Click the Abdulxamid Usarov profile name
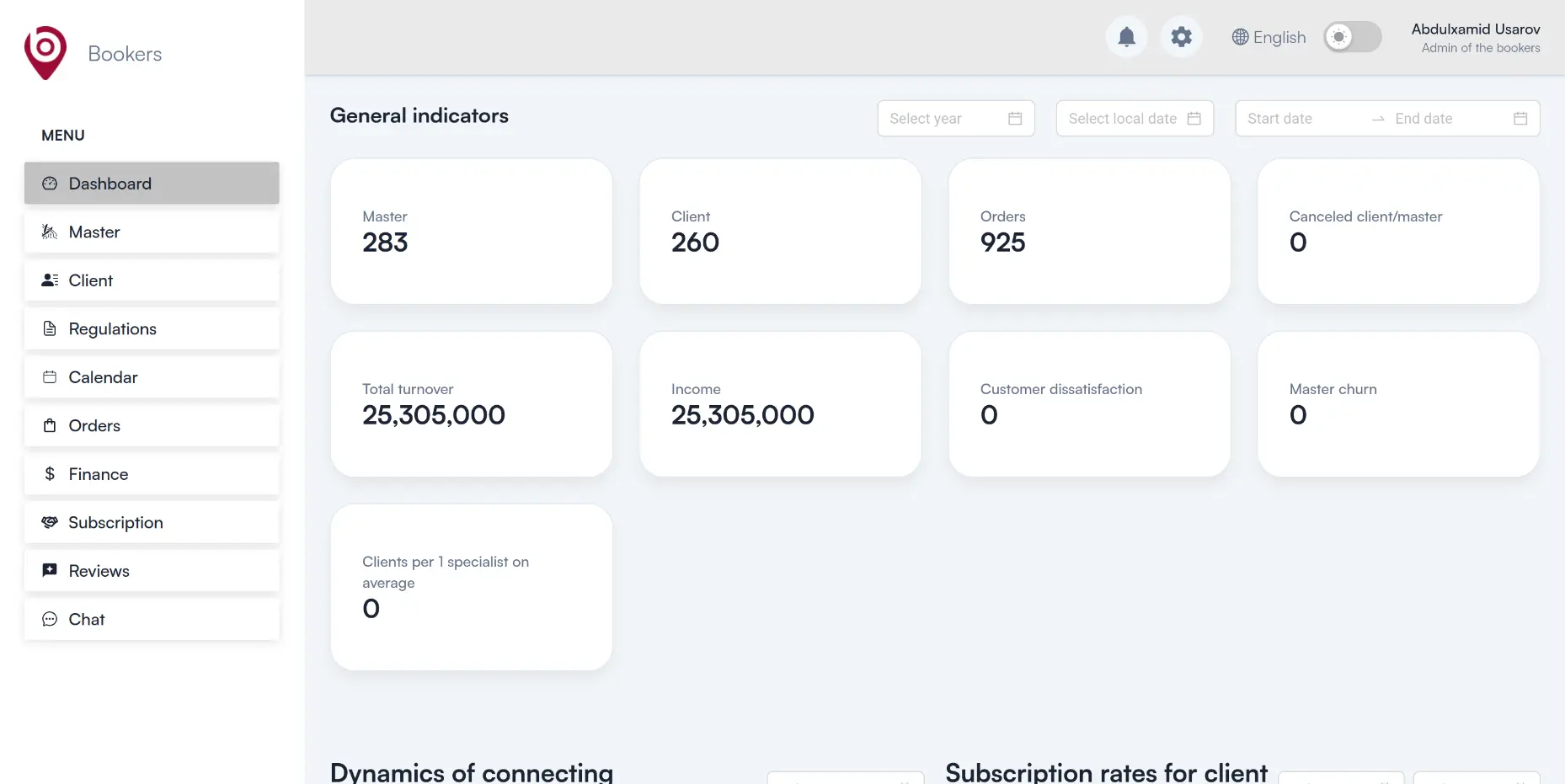 click(1475, 29)
